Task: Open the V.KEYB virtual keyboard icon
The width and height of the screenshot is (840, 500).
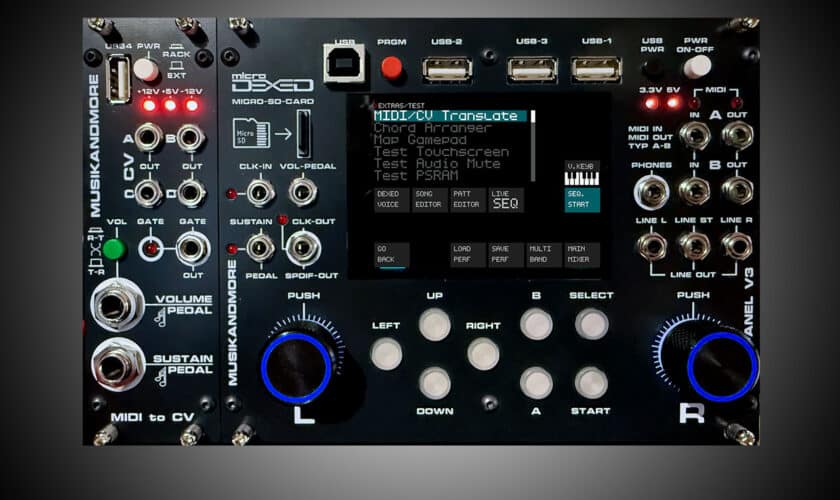Action: (582, 173)
